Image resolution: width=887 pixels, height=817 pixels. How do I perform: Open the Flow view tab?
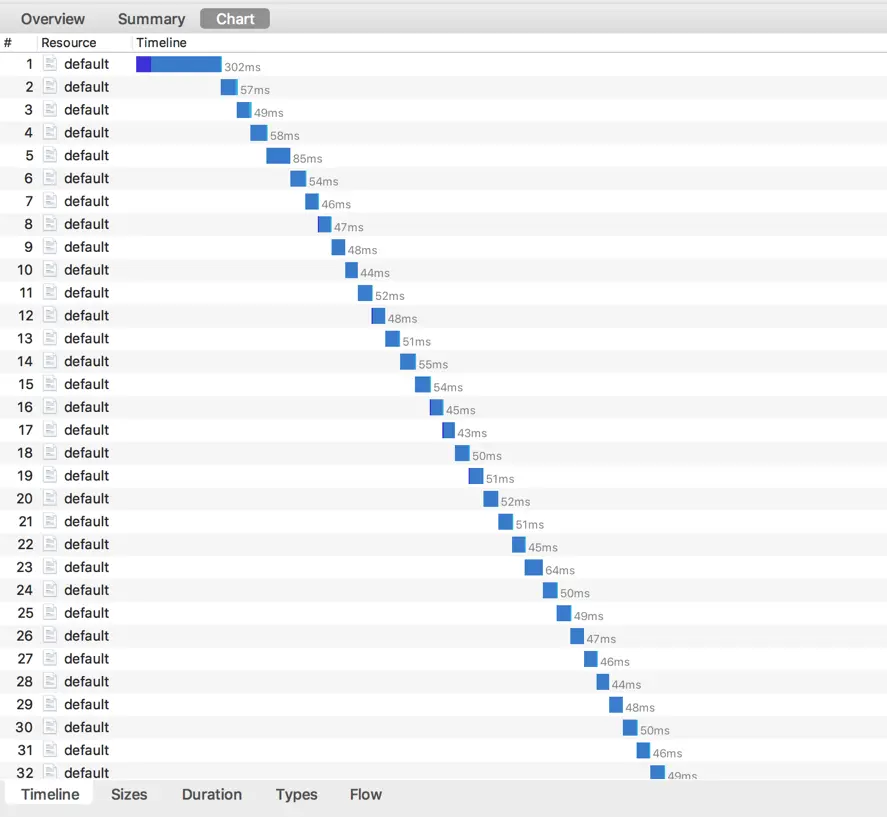tap(365, 794)
